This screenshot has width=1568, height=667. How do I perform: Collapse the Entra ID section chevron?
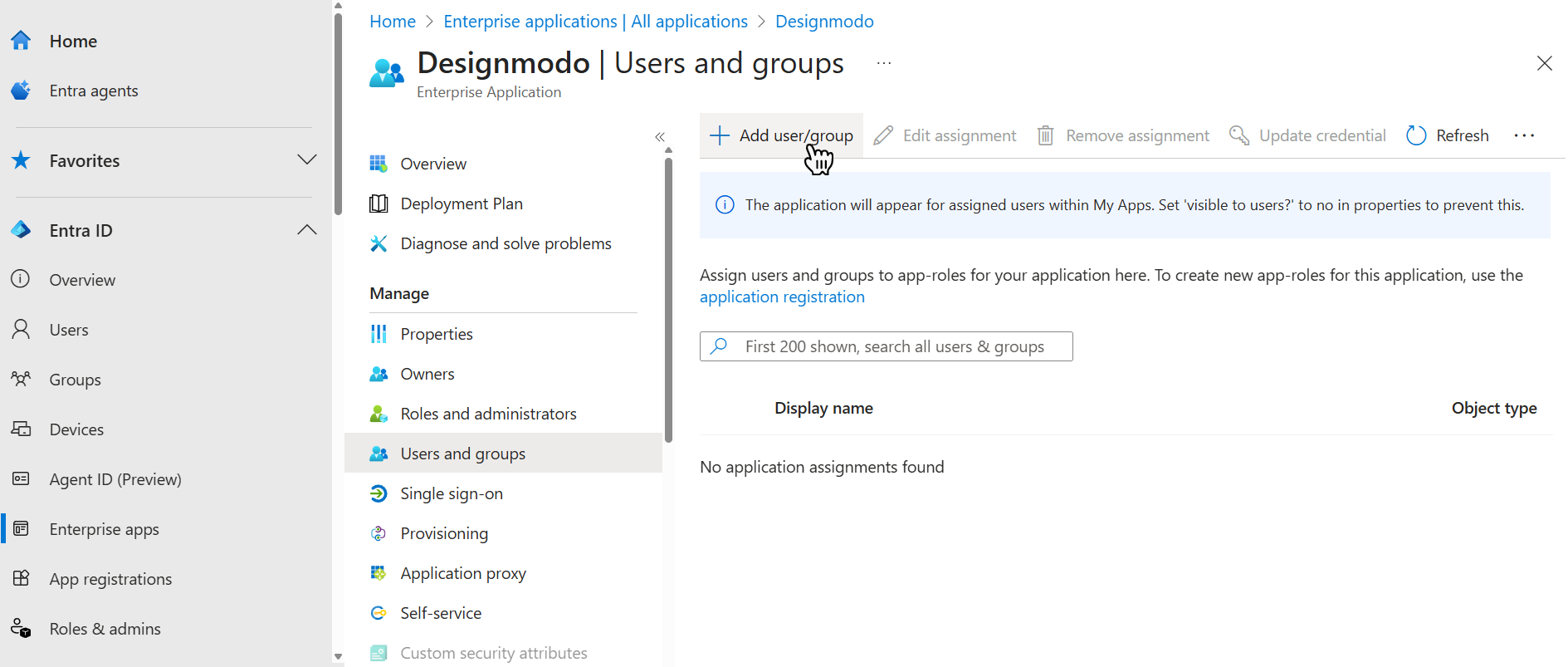[307, 230]
